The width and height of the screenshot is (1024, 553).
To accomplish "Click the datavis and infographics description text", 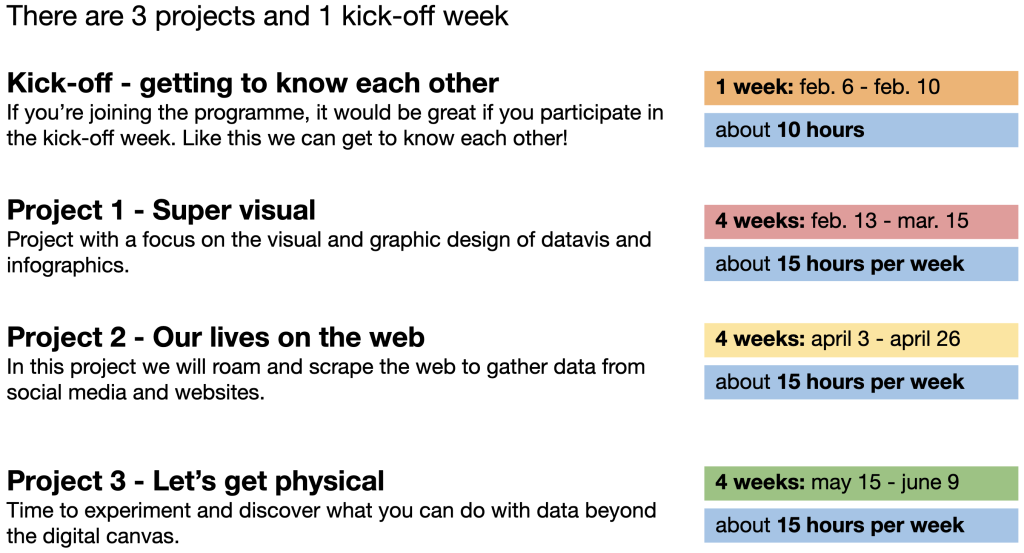I will 329,253.
